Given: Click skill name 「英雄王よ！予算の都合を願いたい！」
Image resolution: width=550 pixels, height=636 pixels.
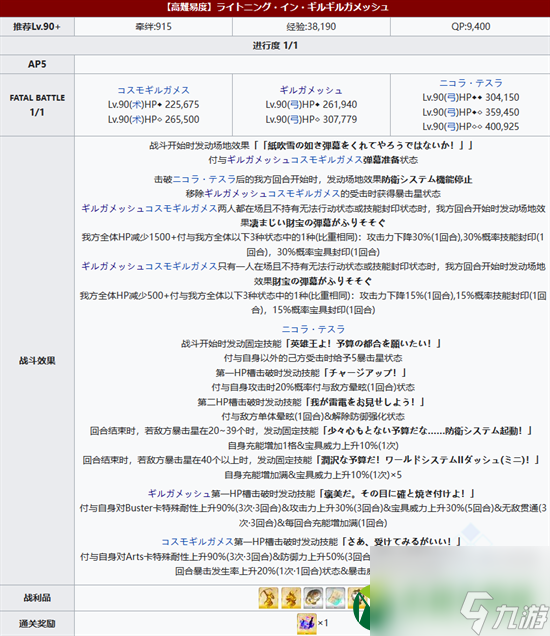Looking at the screenshot, I should [x=362, y=344].
